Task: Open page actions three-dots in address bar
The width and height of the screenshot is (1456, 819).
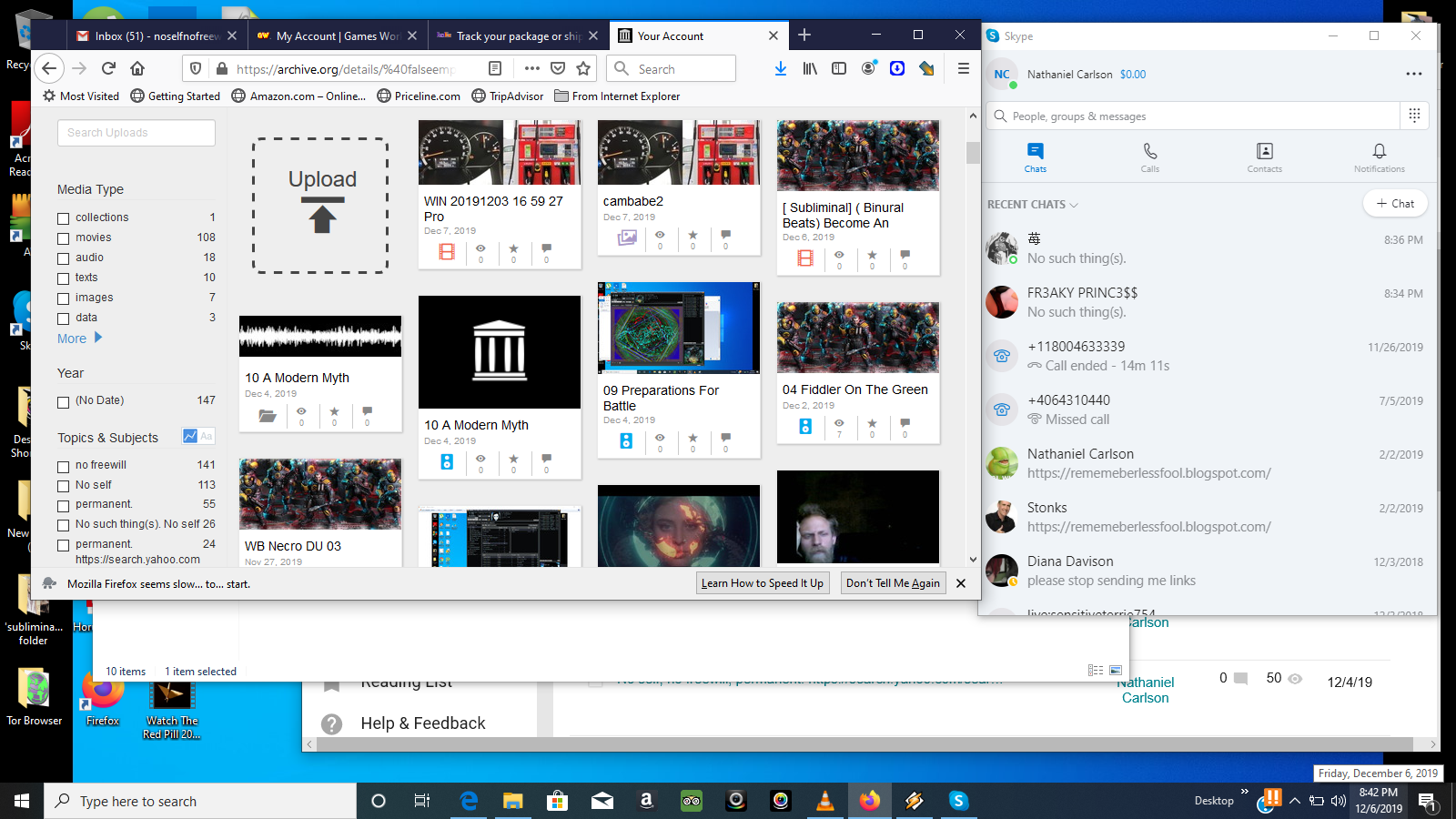Action: point(532,68)
